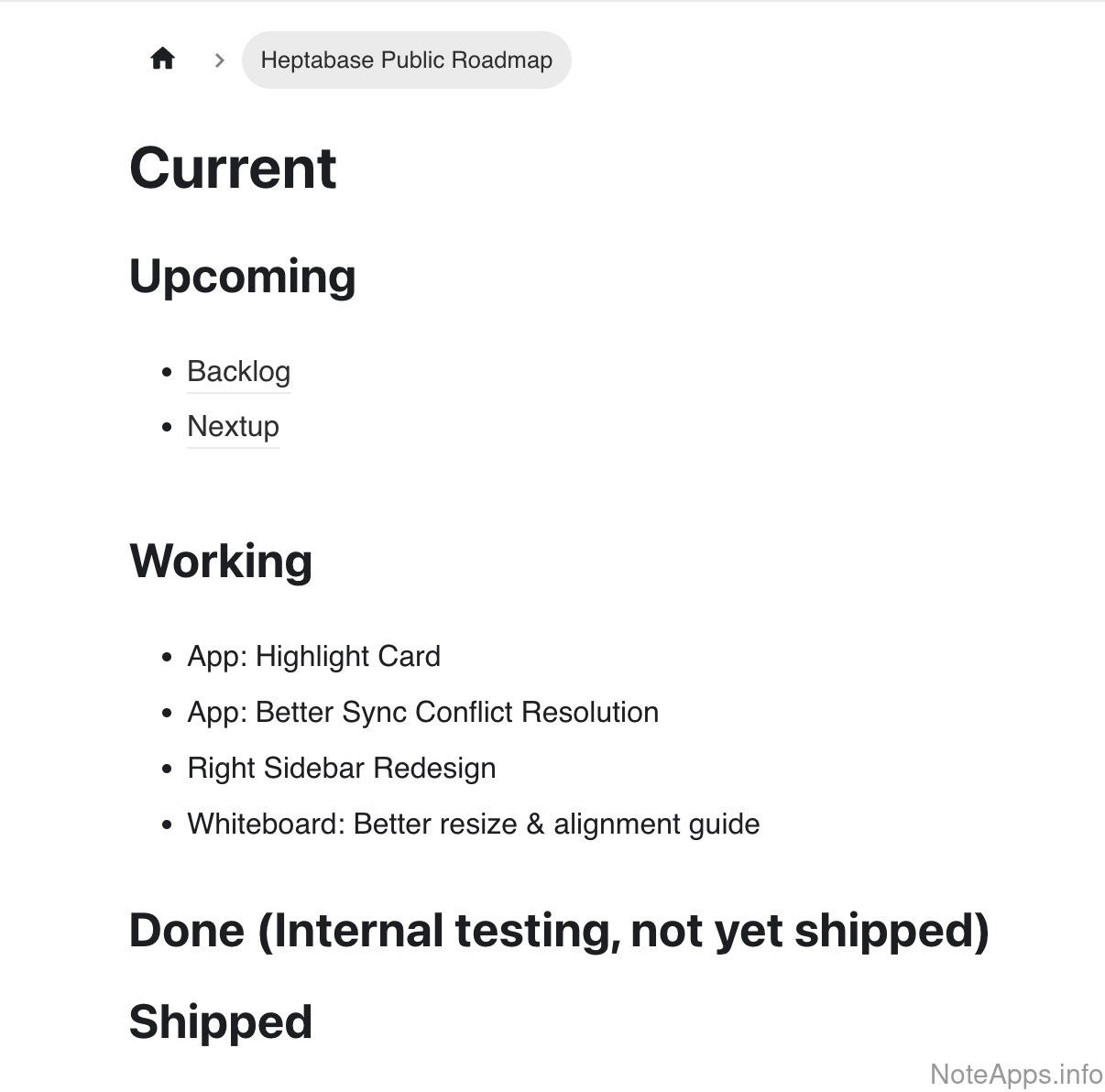The image size is (1105, 1092).
Task: Open the Backlog link
Action: click(x=238, y=371)
